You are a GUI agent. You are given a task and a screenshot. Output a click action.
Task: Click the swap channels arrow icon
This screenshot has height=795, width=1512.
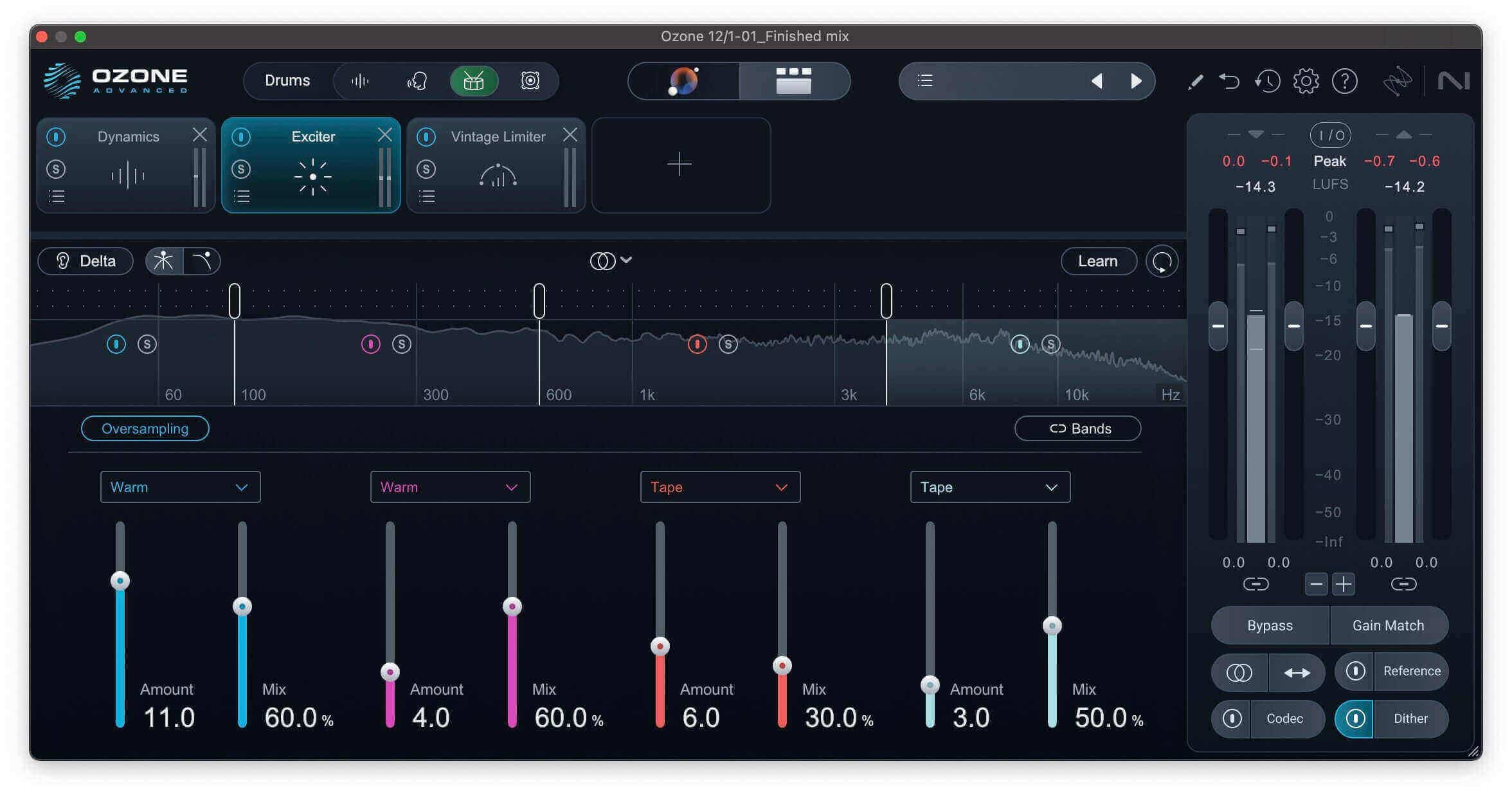pyautogui.click(x=1297, y=673)
